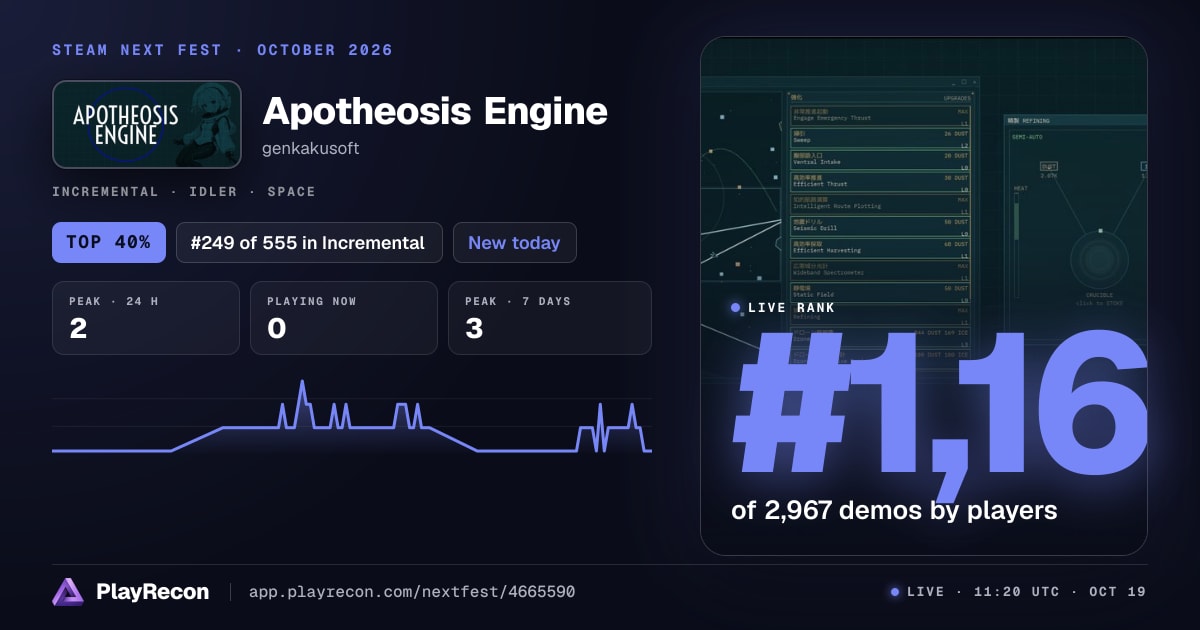This screenshot has height=630, width=1200.
Task: Open the Apotheosis Engine logo thumbnail
Action: [147, 124]
